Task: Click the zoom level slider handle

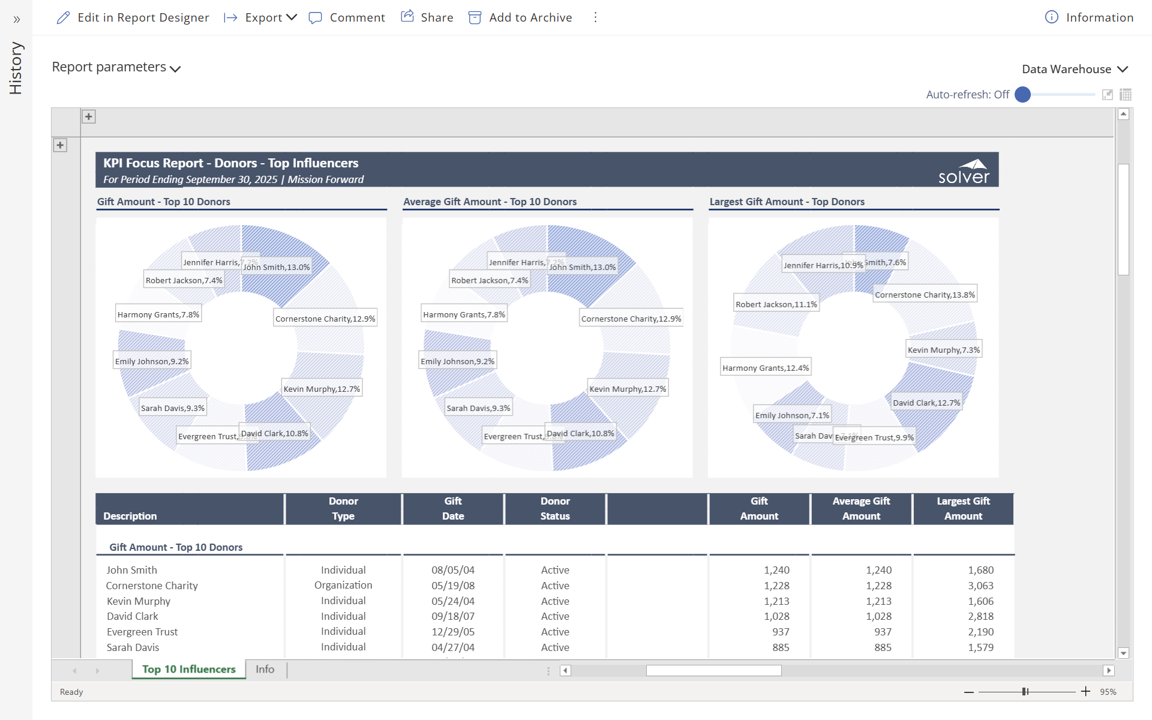Action: pyautogui.click(x=1025, y=691)
